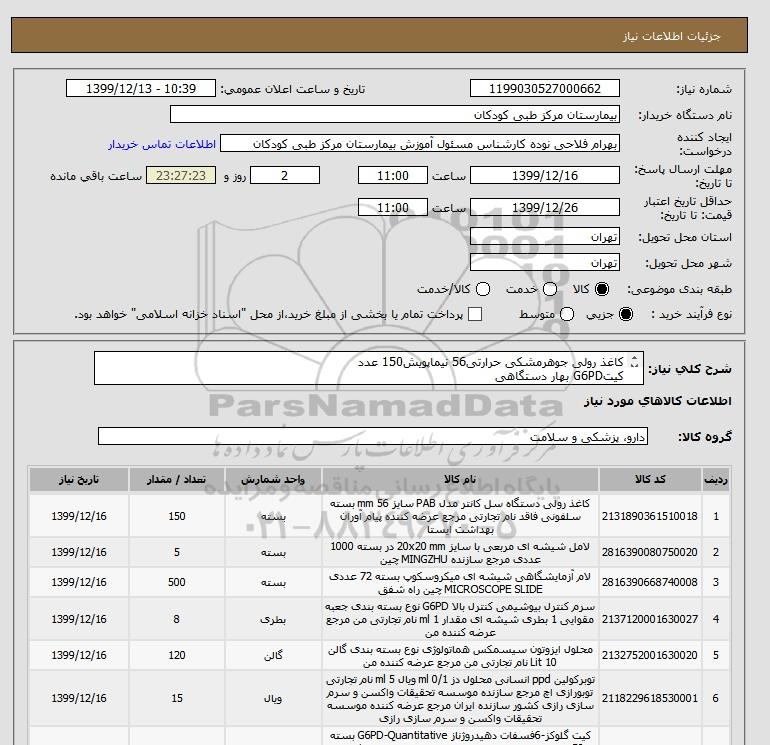Select the خدمت radio button
The height and width of the screenshot is (745, 770).
(550, 289)
